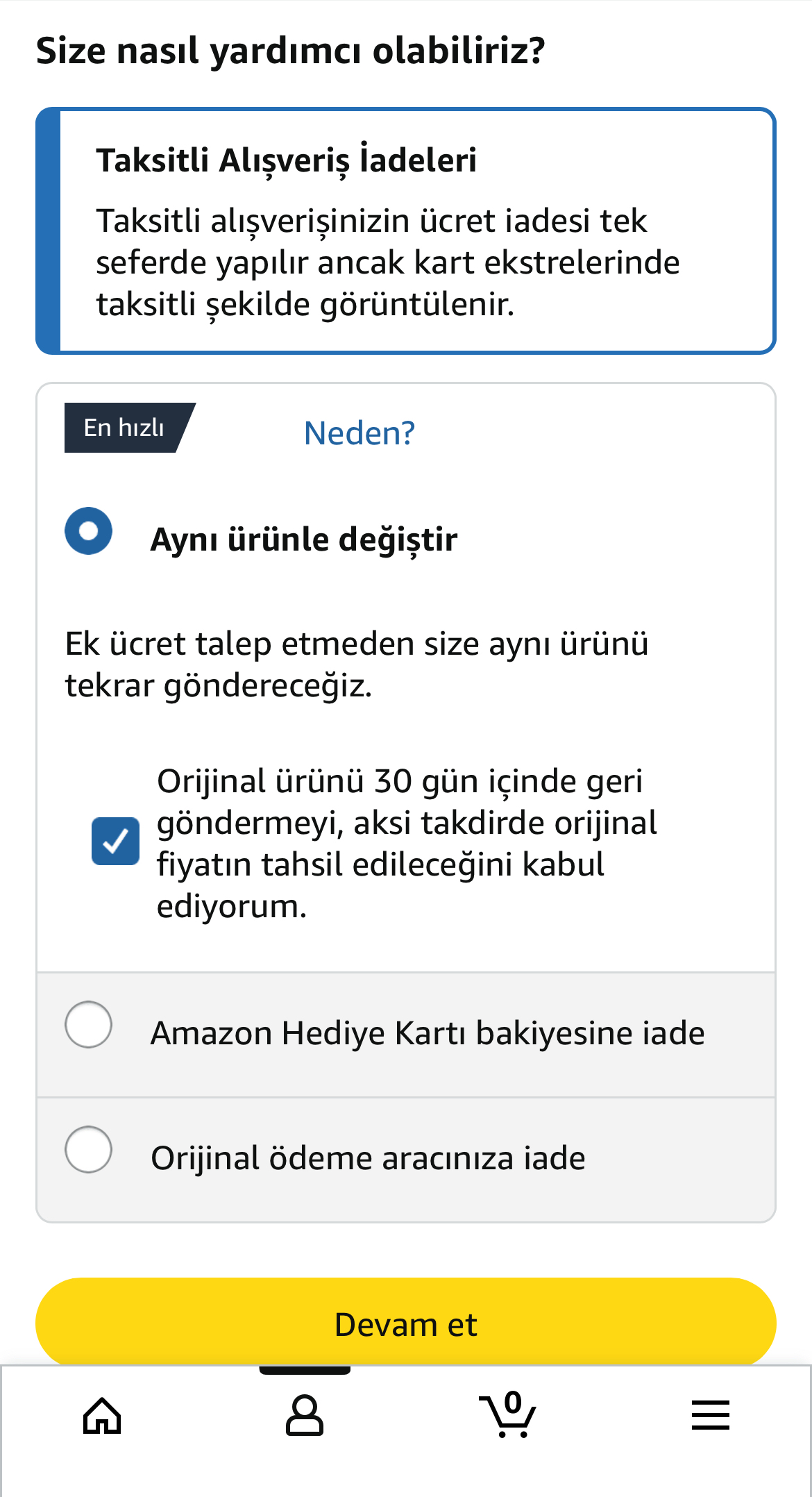Viewport: 812px width, 1497px height.
Task: Click the 'Ek ücret talep etmeden' description text
Action: (x=357, y=664)
